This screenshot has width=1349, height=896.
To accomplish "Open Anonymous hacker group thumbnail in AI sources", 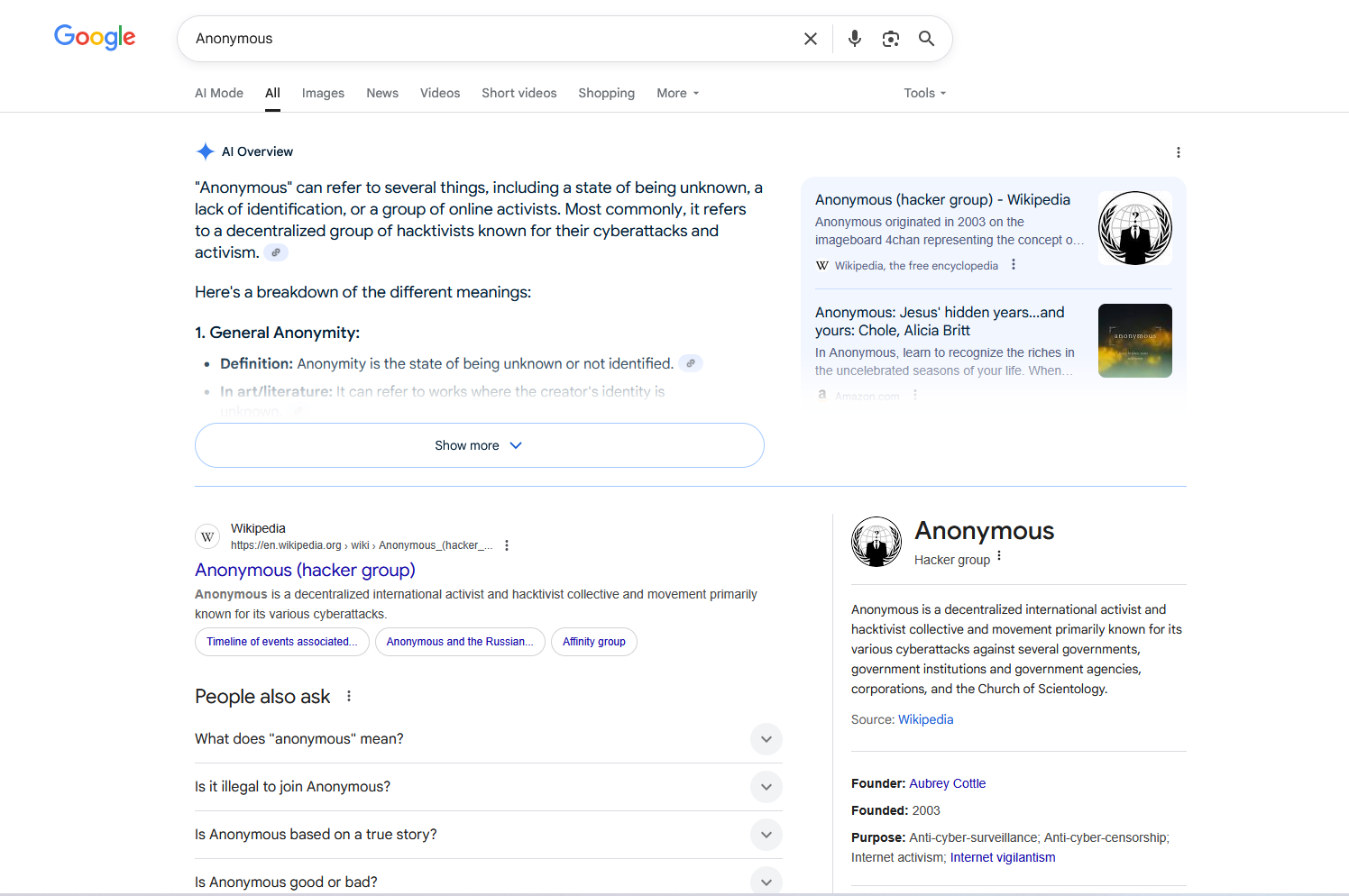I will (x=1135, y=228).
